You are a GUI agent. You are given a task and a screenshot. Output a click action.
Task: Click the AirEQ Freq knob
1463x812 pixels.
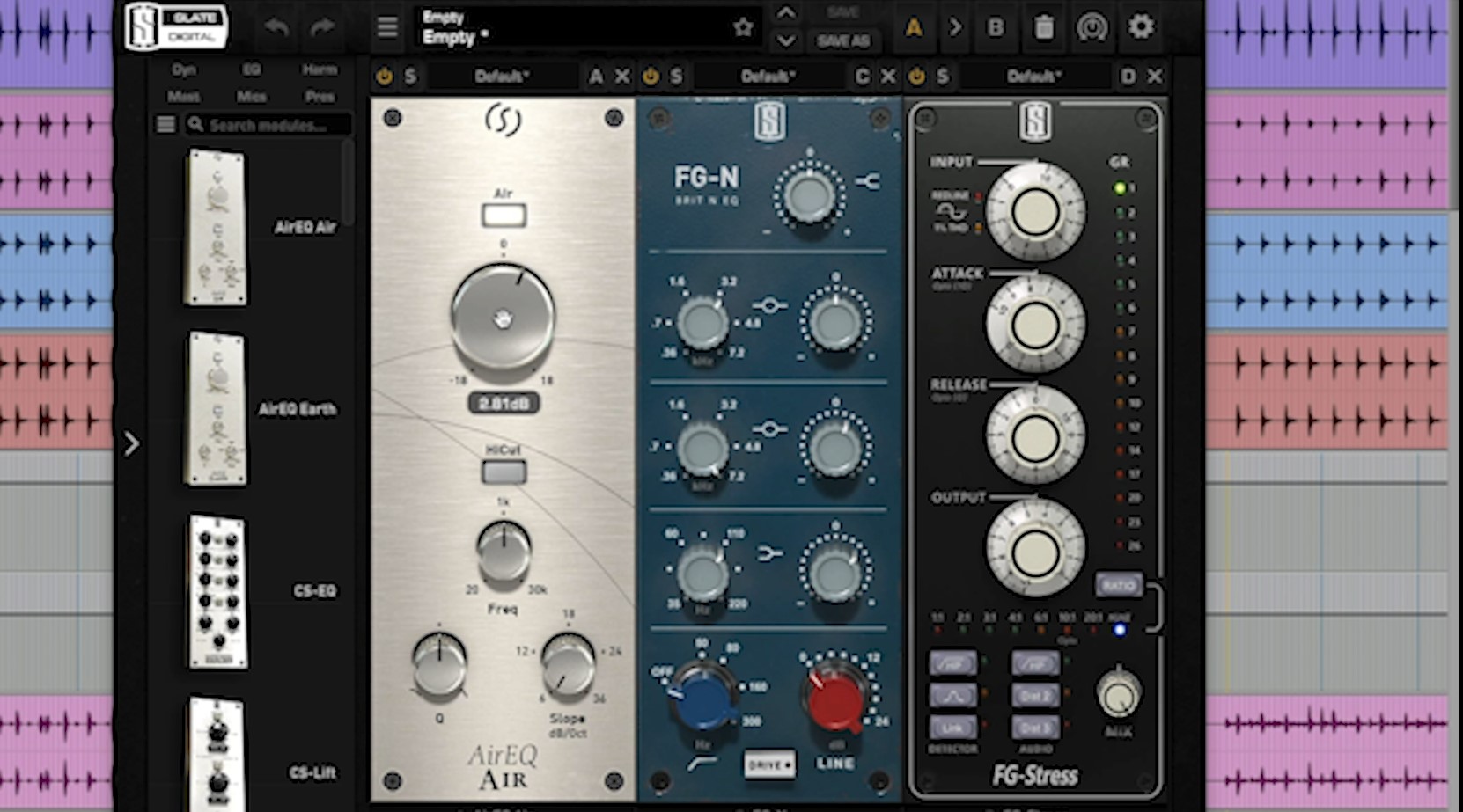(x=504, y=550)
